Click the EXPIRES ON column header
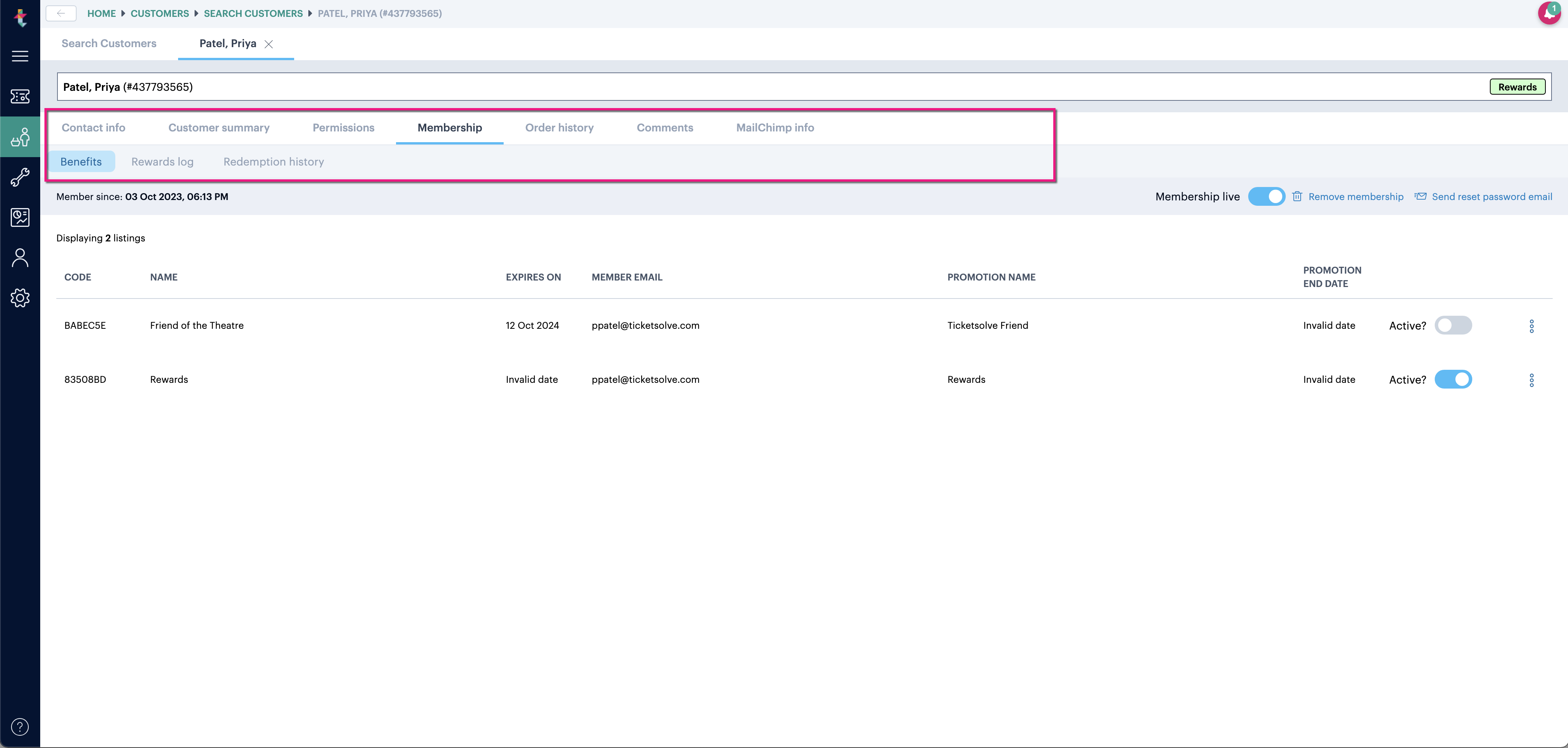Image resolution: width=1568 pixels, height=748 pixels. pos(533,277)
